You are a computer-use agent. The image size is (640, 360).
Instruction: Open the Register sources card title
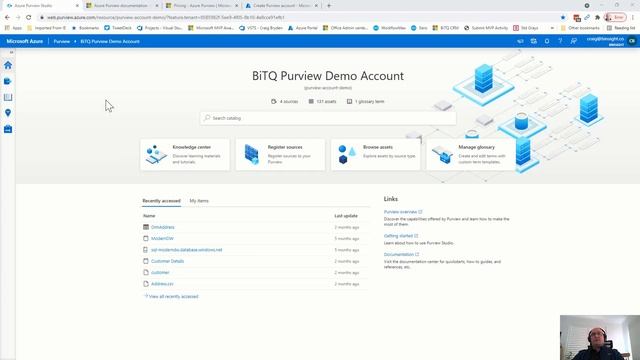pyautogui.click(x=285, y=147)
